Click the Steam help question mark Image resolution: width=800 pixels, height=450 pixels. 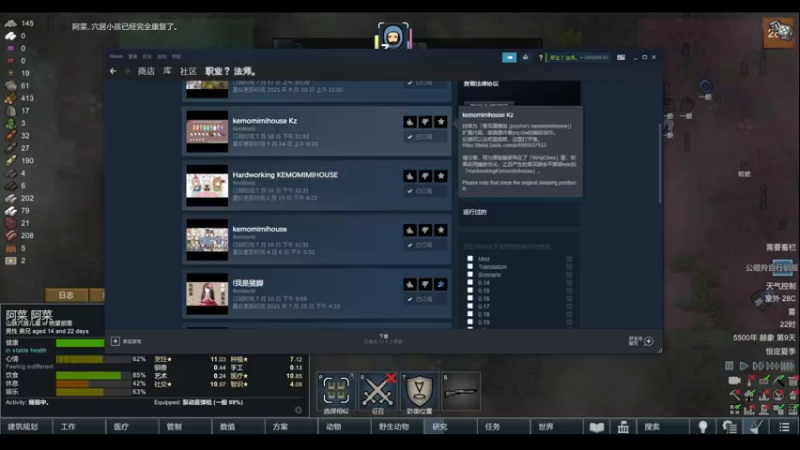[541, 58]
